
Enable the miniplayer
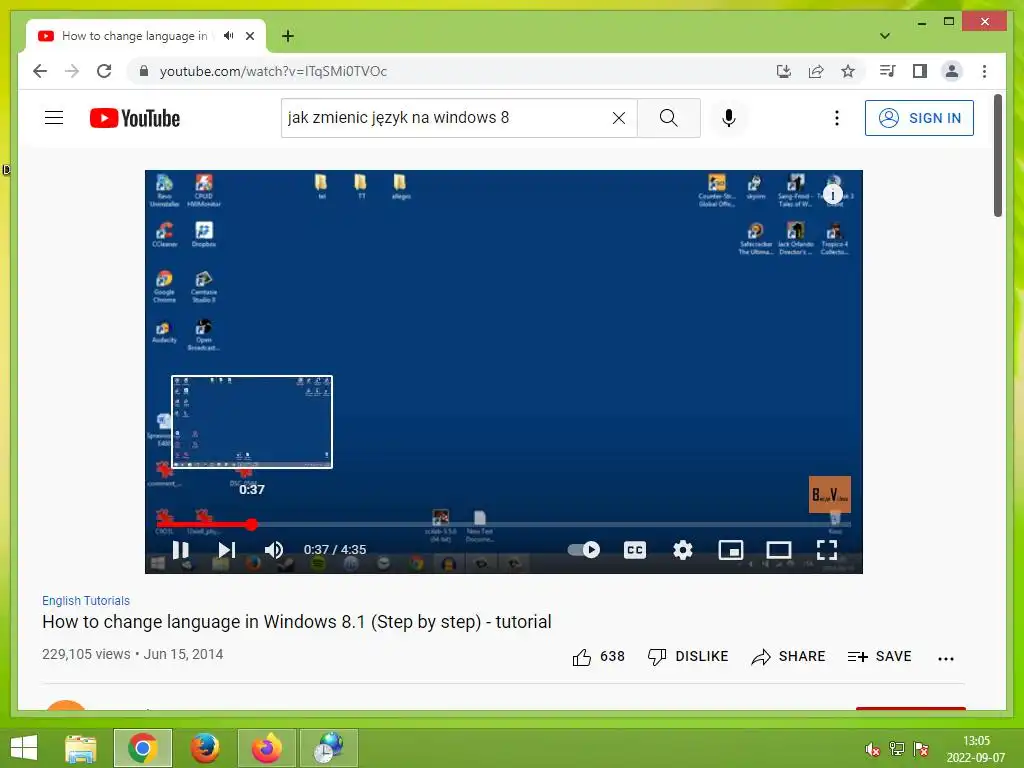[x=731, y=550]
